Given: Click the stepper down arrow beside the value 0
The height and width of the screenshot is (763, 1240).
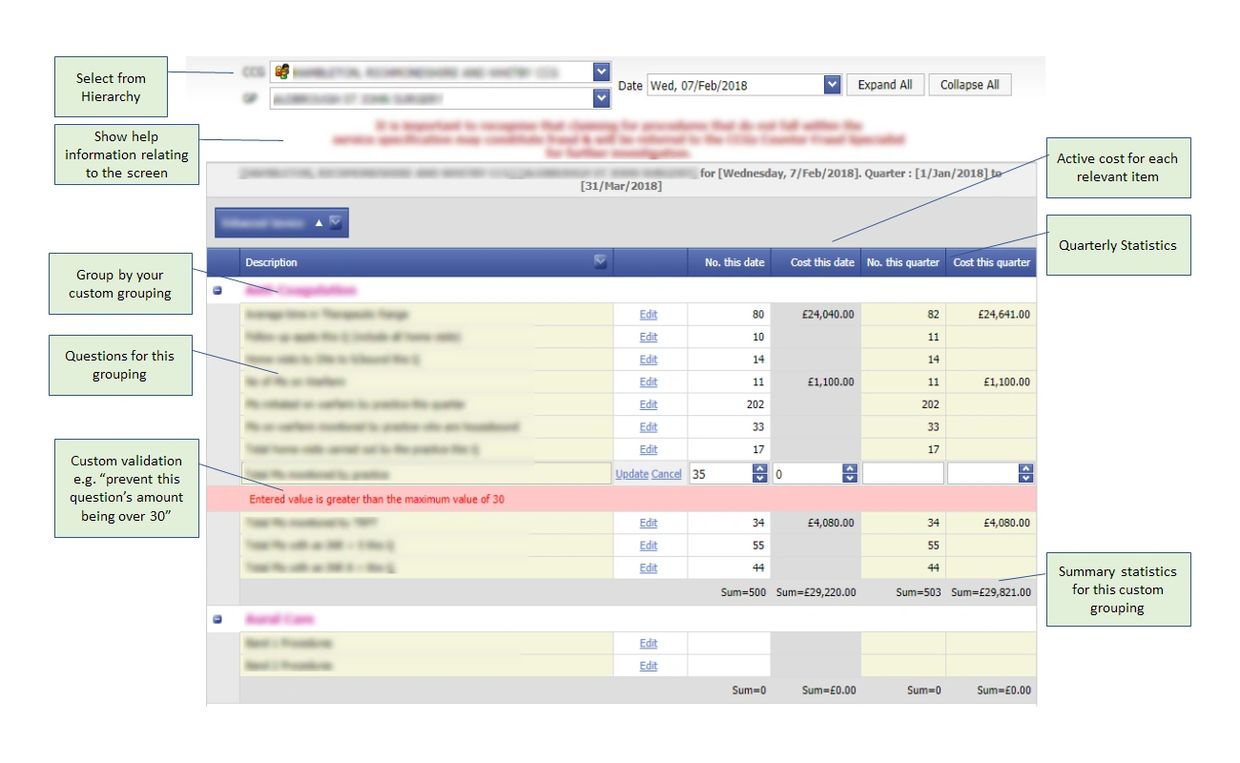Looking at the screenshot, I should pyautogui.click(x=851, y=478).
